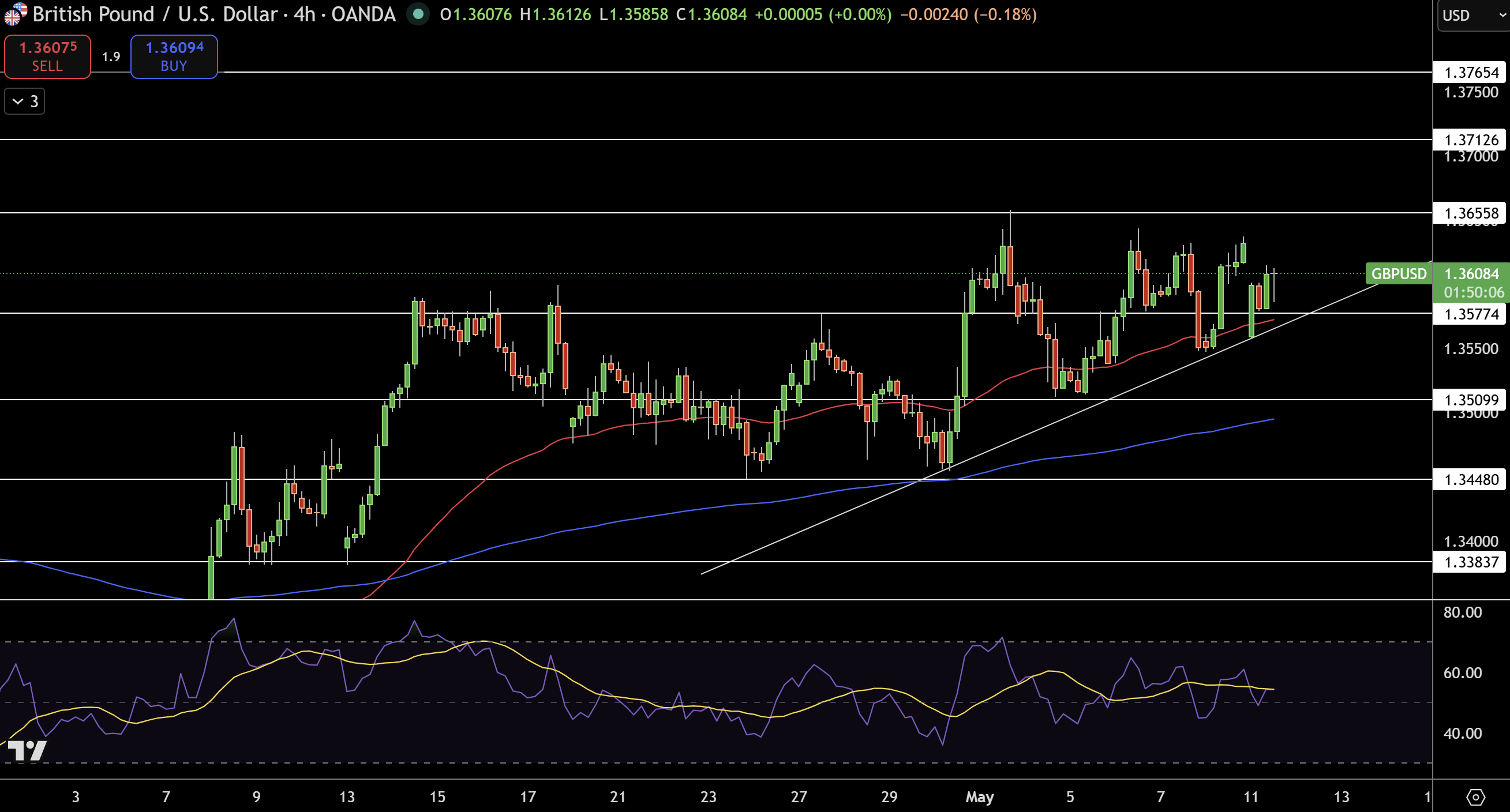Select the 1.35099 price level label
This screenshot has height=812, width=1510.
coord(1471,400)
